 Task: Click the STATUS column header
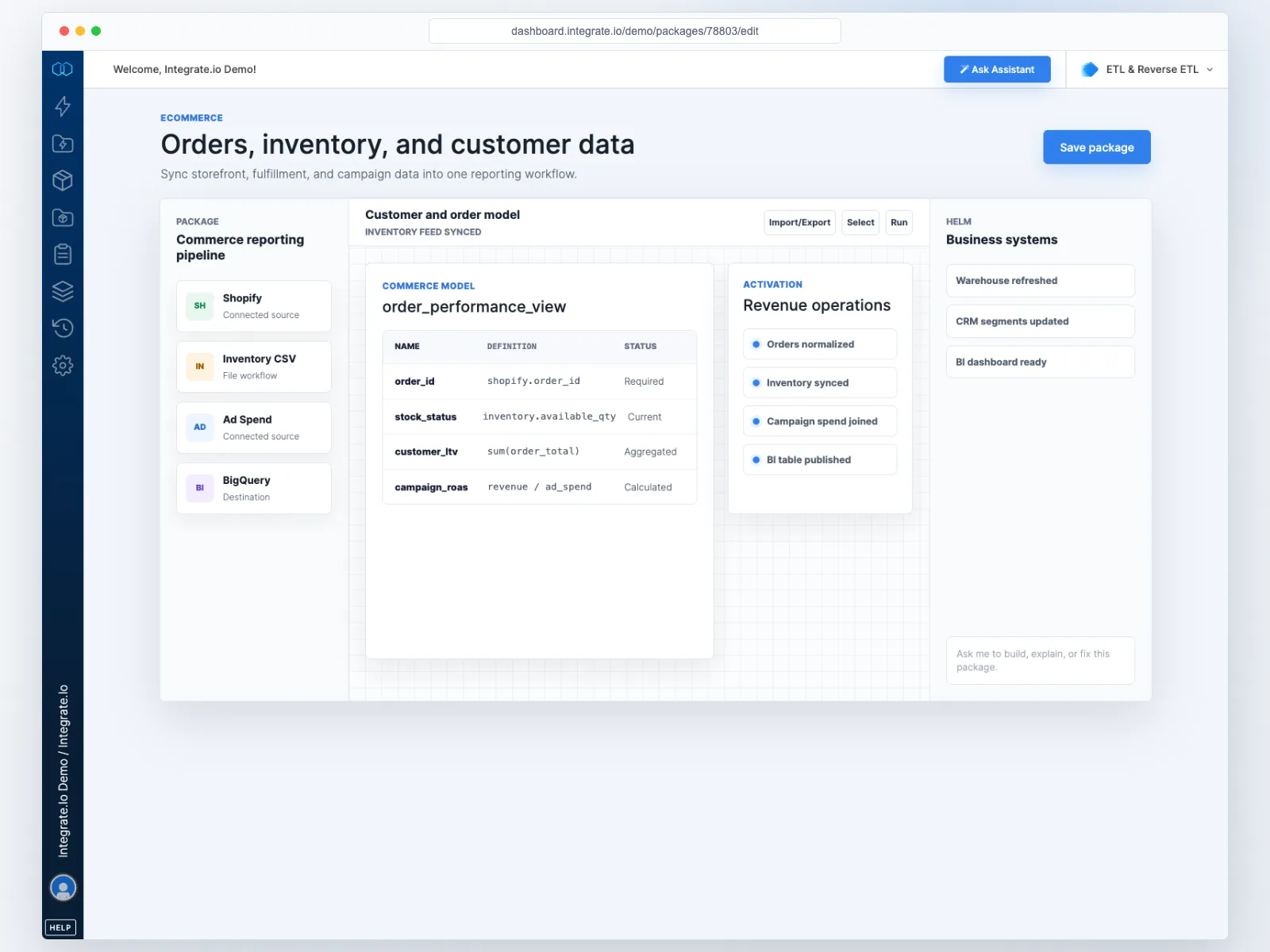tap(640, 347)
